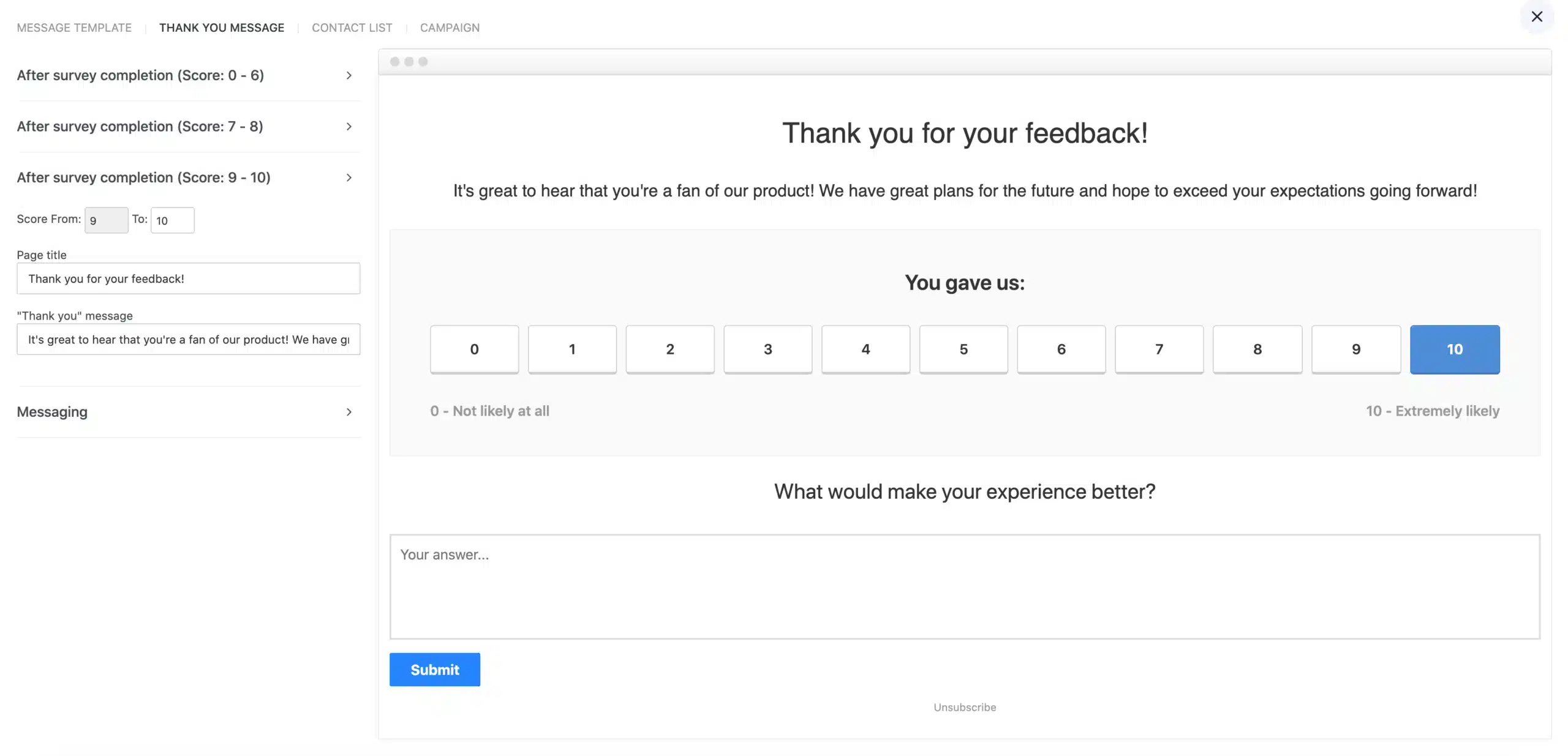
Task: Click the highlighted score 10 button
Action: (x=1455, y=349)
